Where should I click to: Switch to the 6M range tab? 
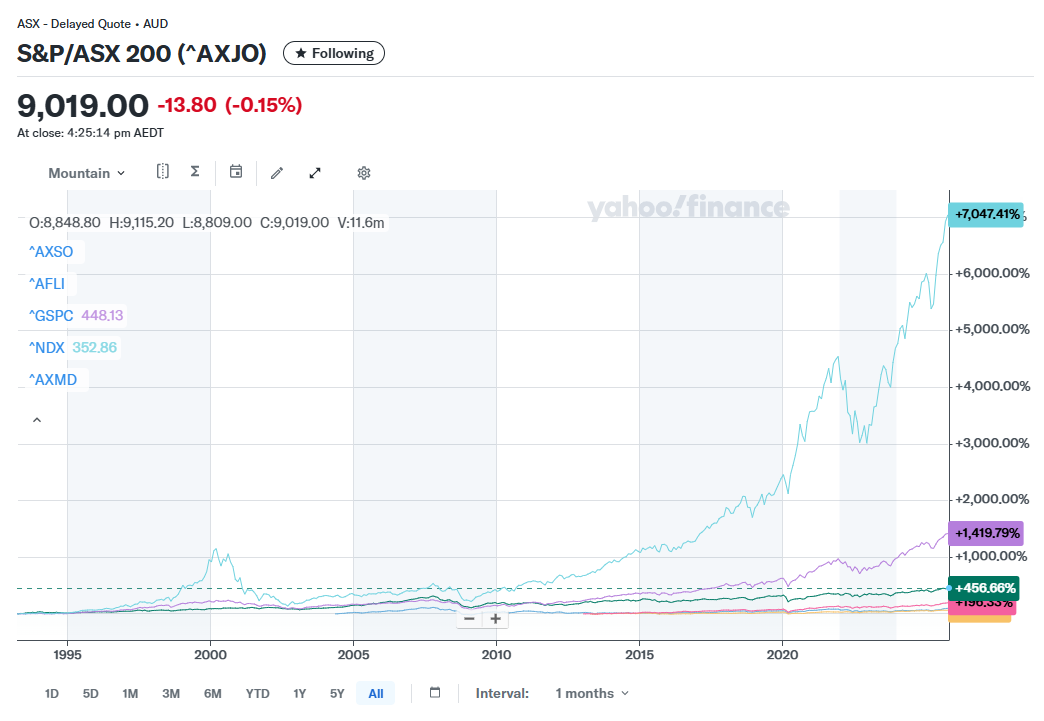click(212, 693)
